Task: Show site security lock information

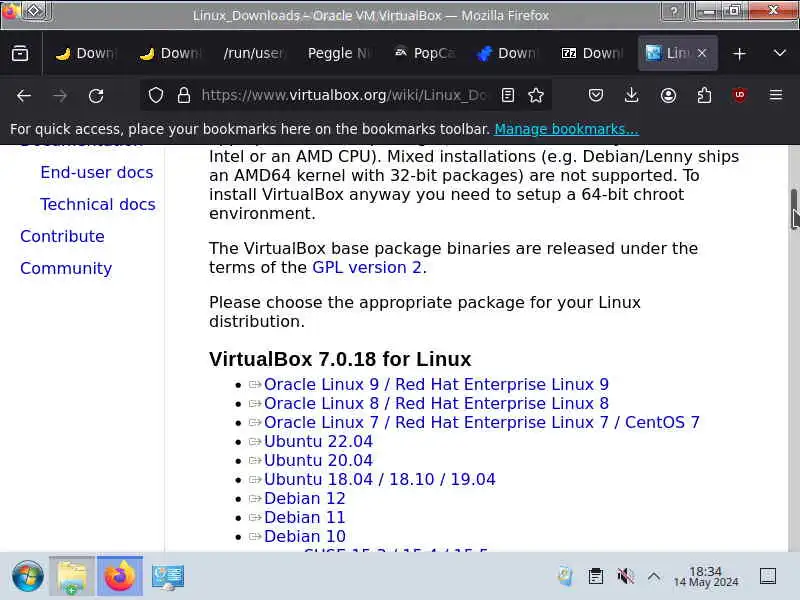Action: (x=184, y=95)
